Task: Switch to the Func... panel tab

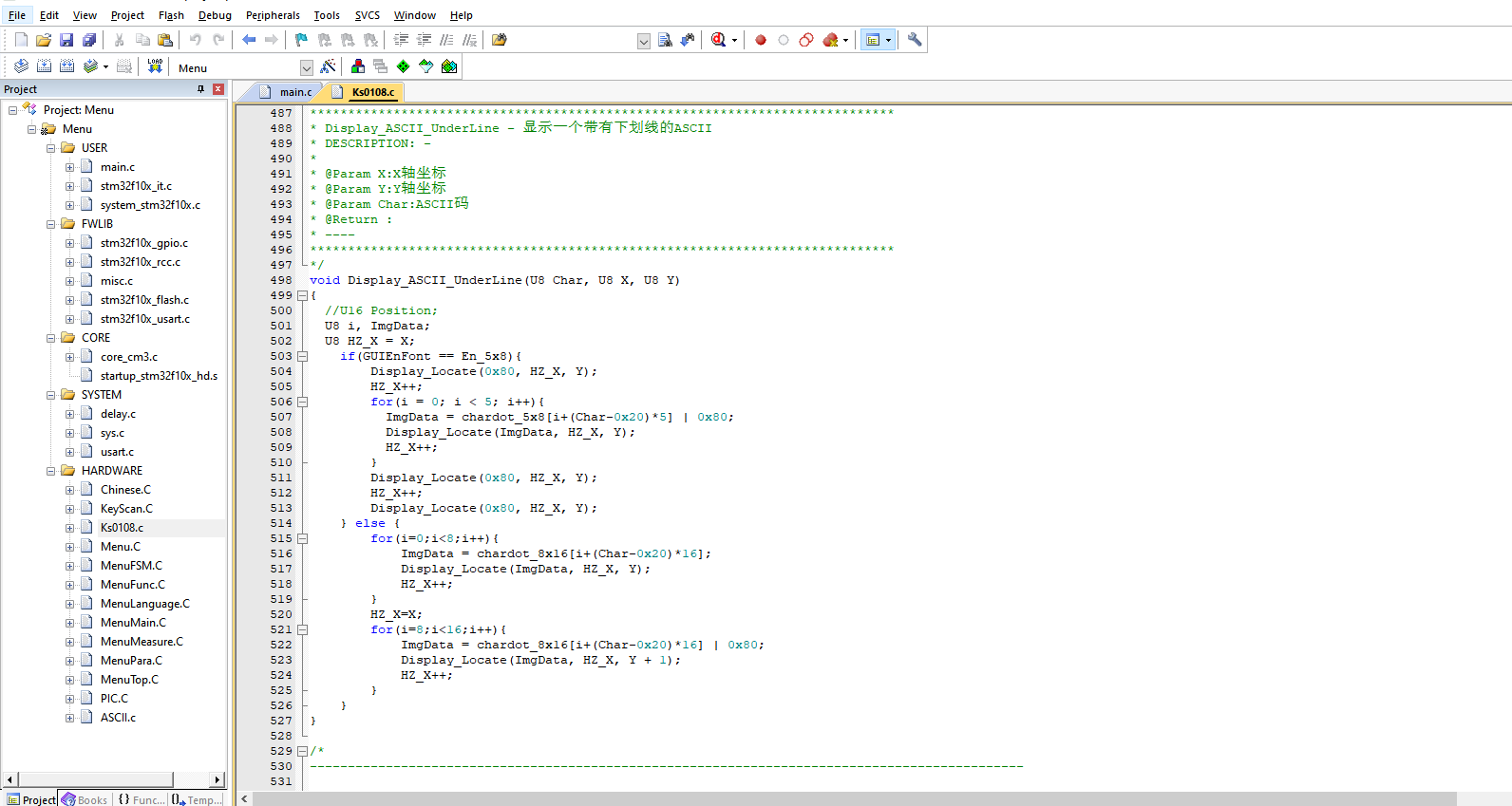Action: 141,799
